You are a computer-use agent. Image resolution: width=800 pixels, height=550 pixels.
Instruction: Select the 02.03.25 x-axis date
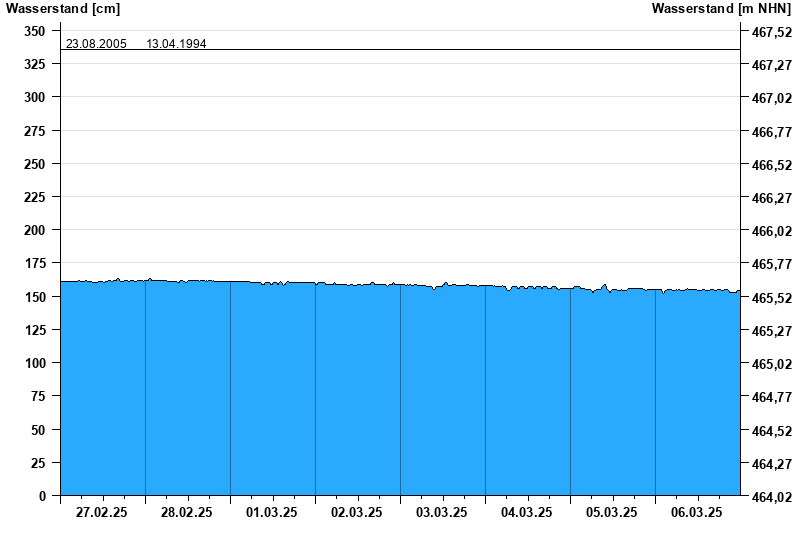[x=357, y=512]
